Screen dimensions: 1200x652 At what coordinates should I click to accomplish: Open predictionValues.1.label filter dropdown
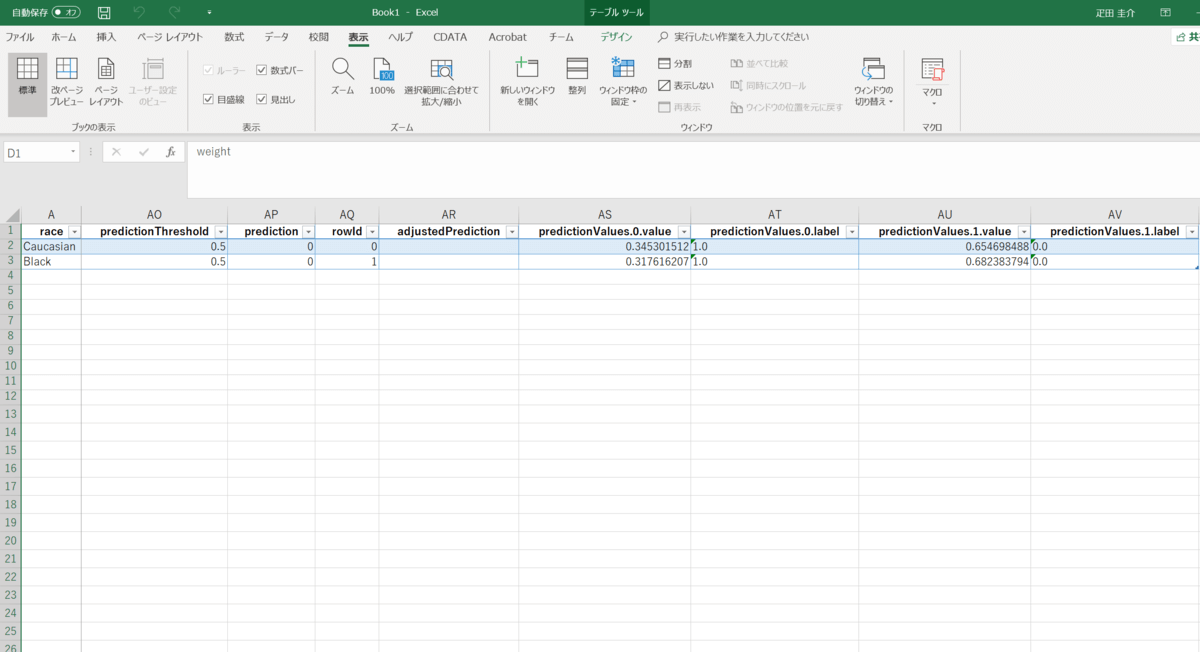click(1191, 232)
